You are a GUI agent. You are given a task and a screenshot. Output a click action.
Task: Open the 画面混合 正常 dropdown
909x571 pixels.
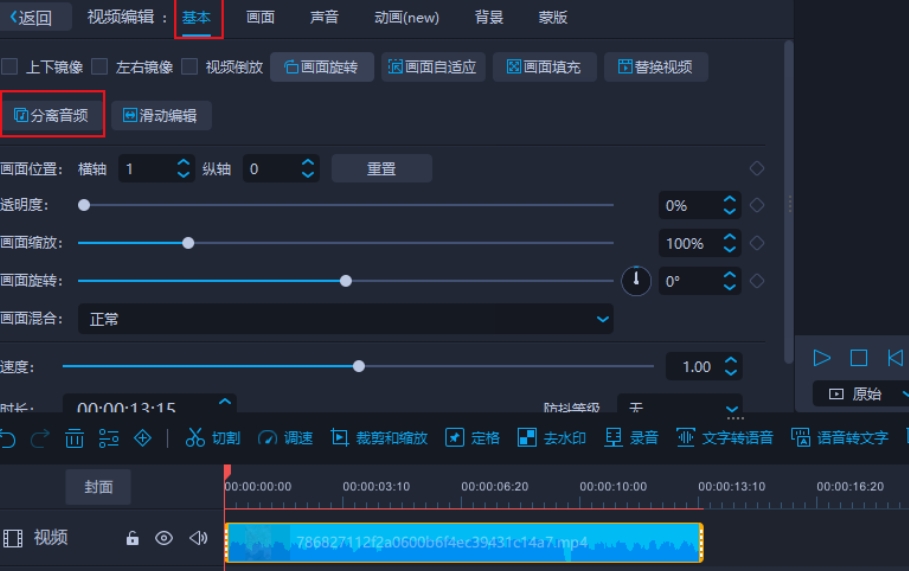coord(346,319)
